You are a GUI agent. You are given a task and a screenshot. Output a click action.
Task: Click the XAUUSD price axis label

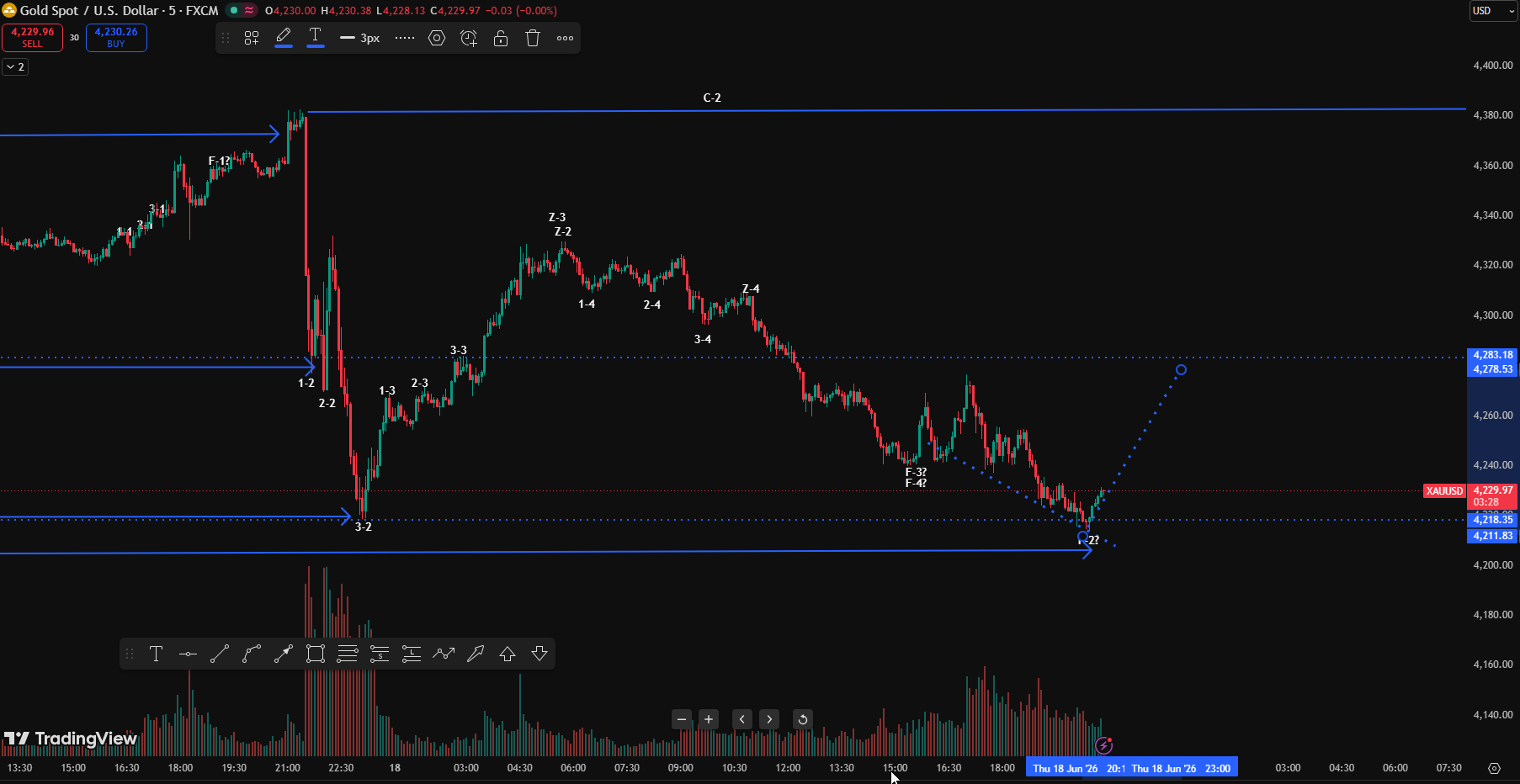pos(1444,491)
